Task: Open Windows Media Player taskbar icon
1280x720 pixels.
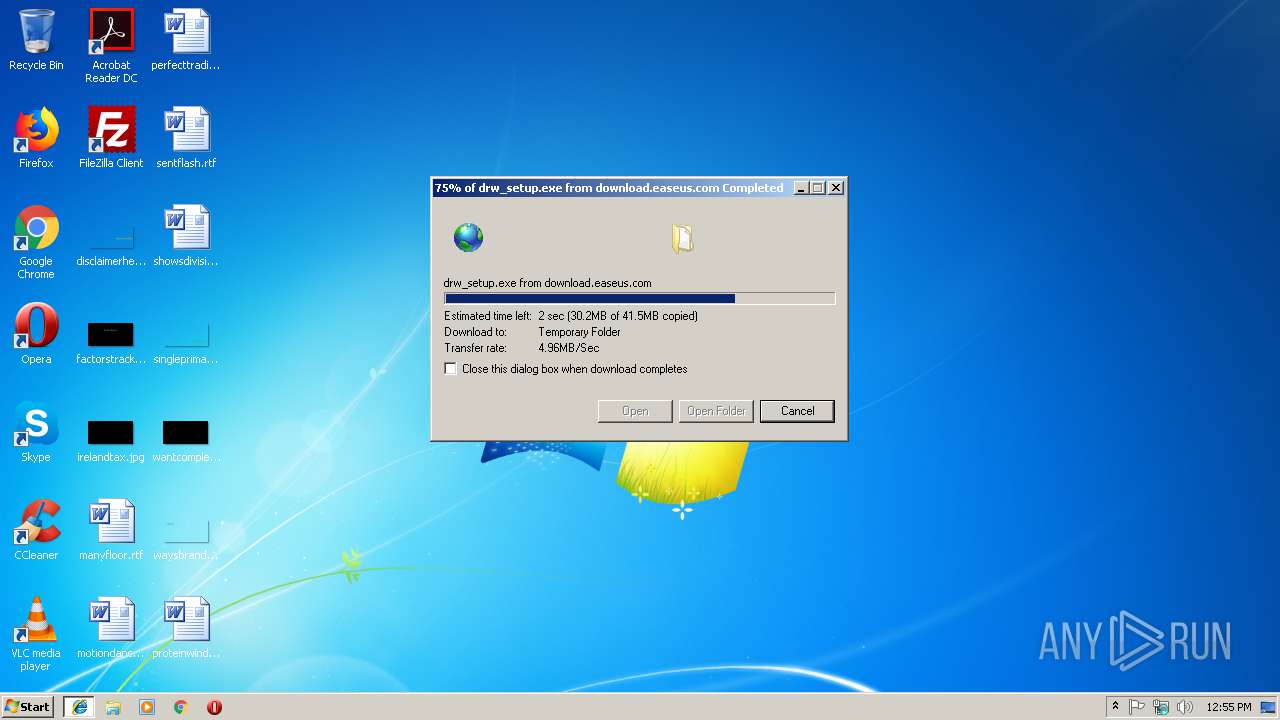Action: point(147,707)
